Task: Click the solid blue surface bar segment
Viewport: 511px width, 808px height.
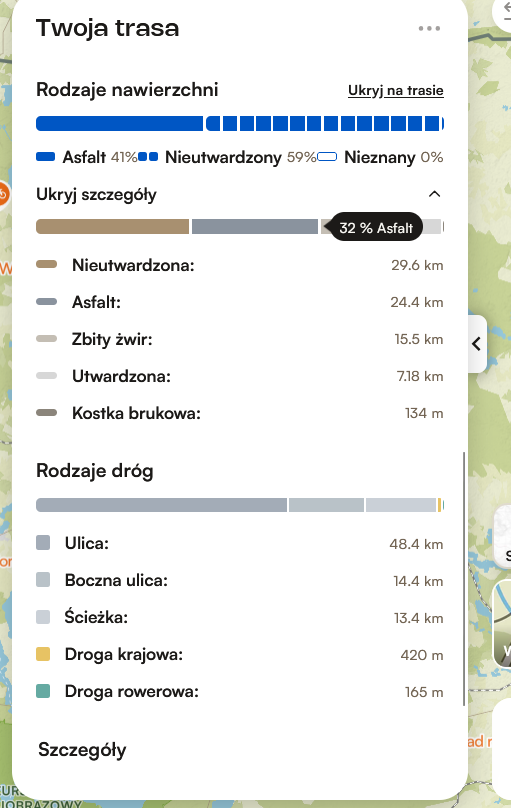Action: (120, 124)
